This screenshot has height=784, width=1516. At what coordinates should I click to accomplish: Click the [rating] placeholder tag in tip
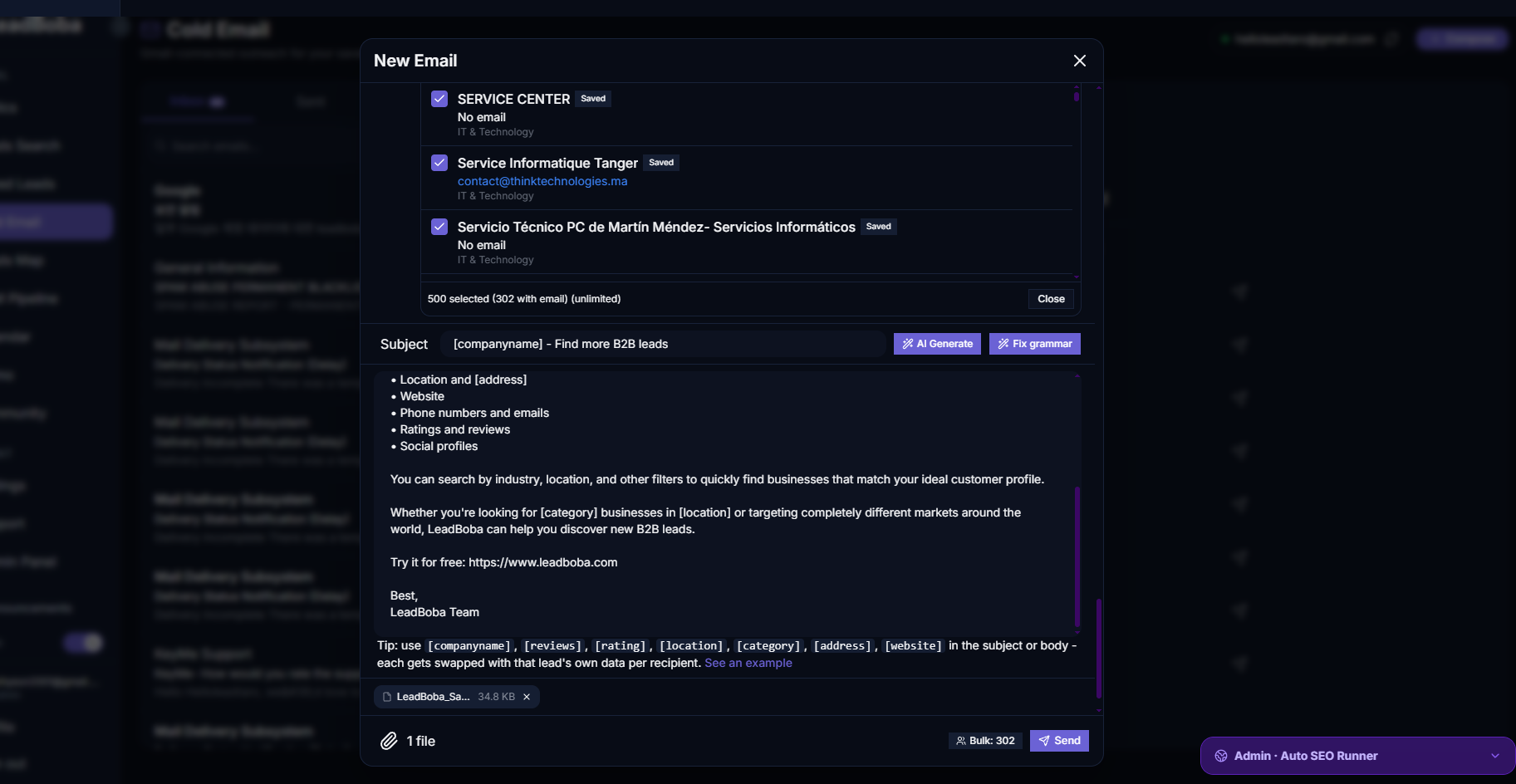tap(621, 646)
